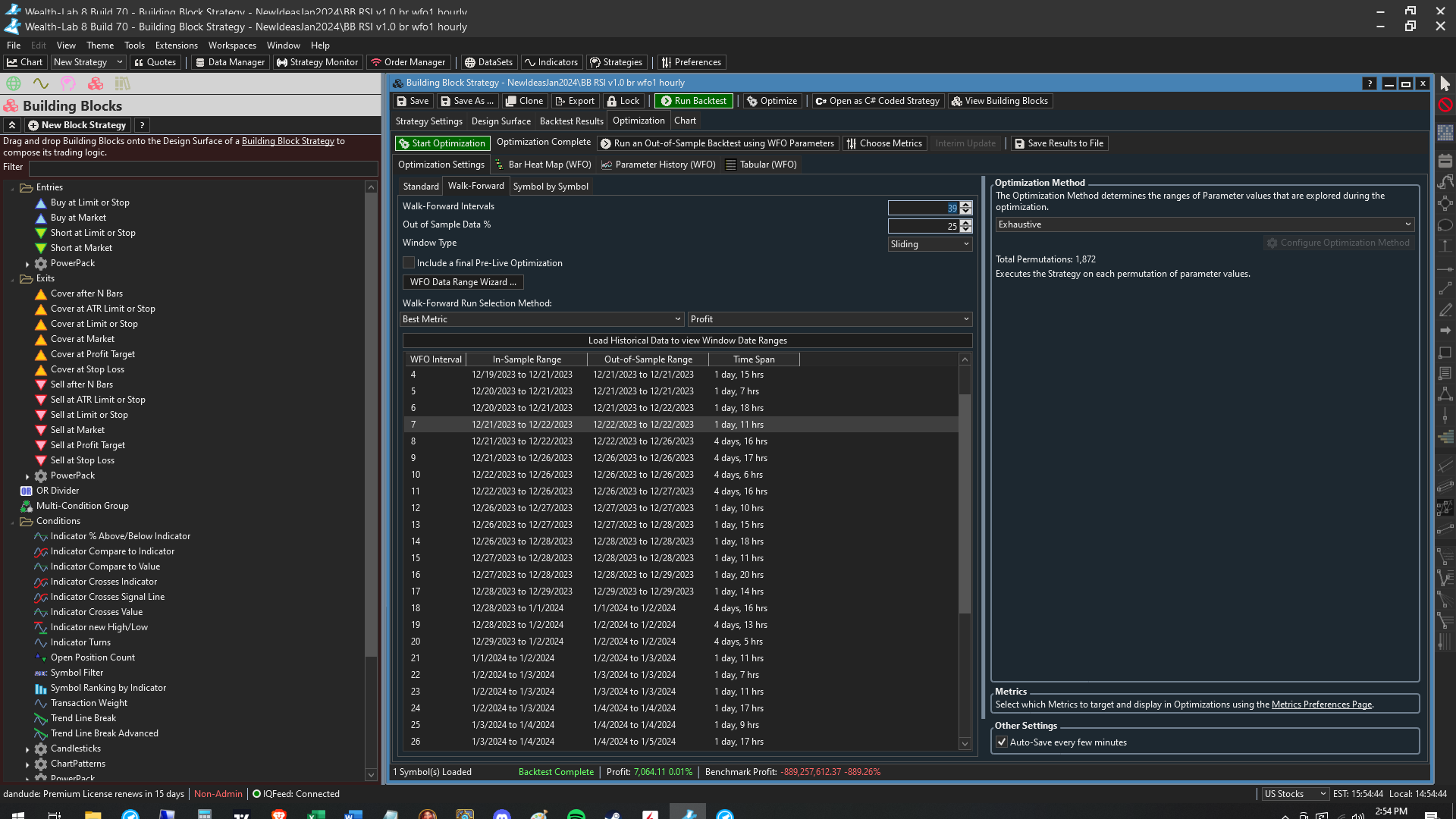Click the Start Optimization icon button
The width and height of the screenshot is (1456, 819).
(403, 143)
